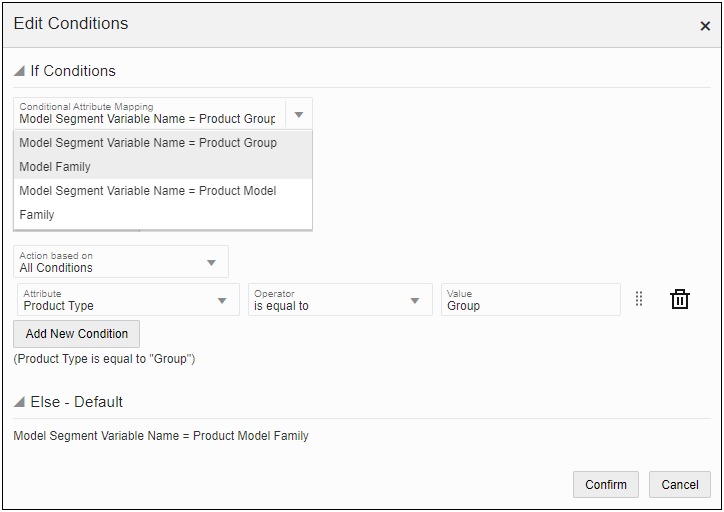Open the Operator is equal to dropdown
Screen dimensions: 724x512
coord(414,300)
